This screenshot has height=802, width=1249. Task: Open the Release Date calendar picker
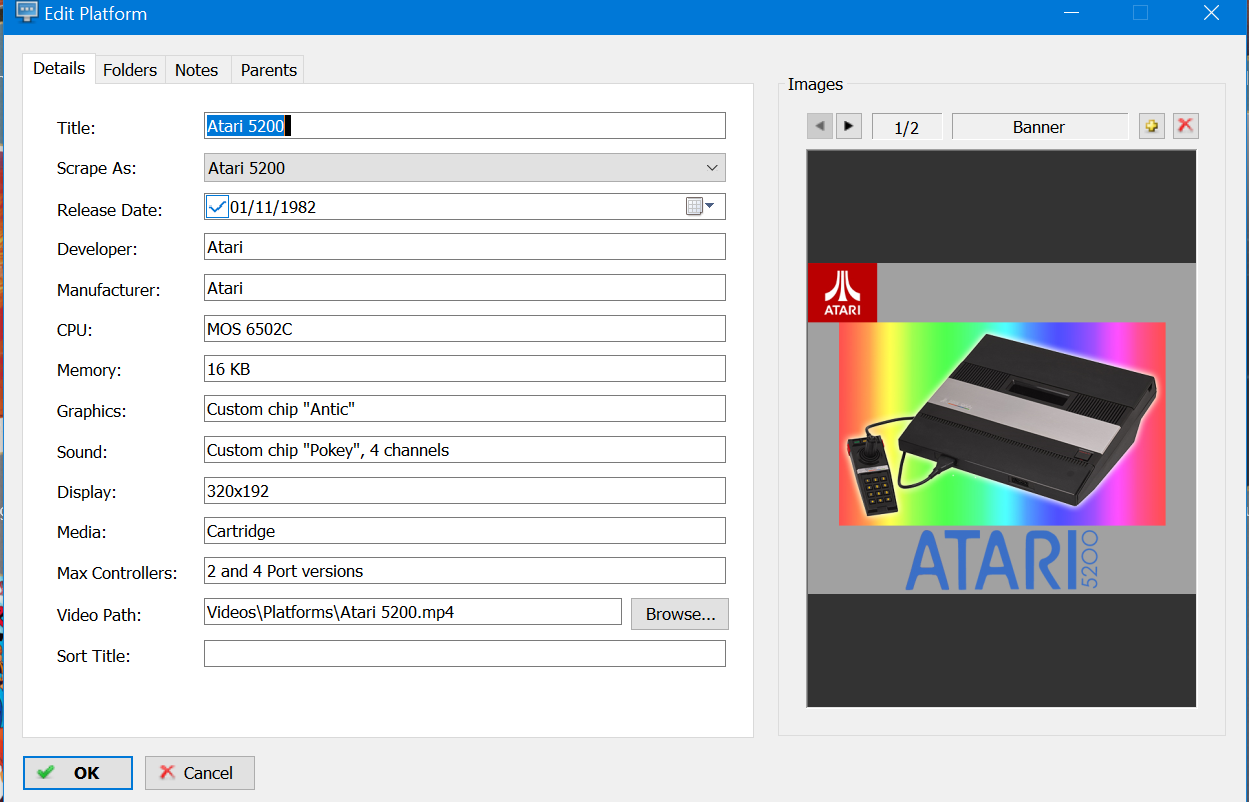(x=701, y=207)
